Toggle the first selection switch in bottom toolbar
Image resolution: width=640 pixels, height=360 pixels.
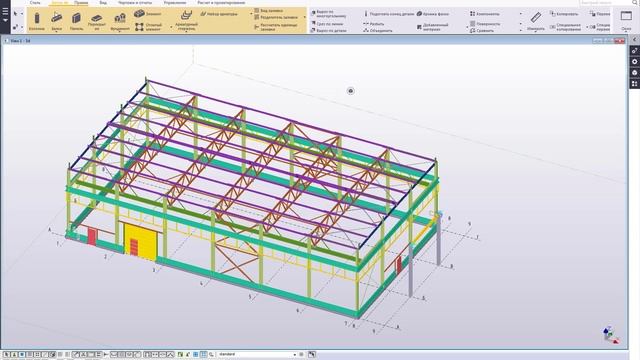[x=7, y=355]
